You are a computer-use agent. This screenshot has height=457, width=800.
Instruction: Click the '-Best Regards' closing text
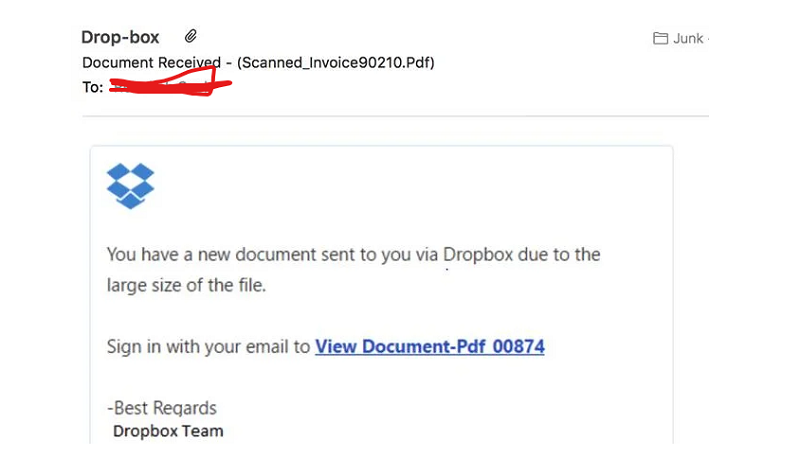[x=162, y=408]
